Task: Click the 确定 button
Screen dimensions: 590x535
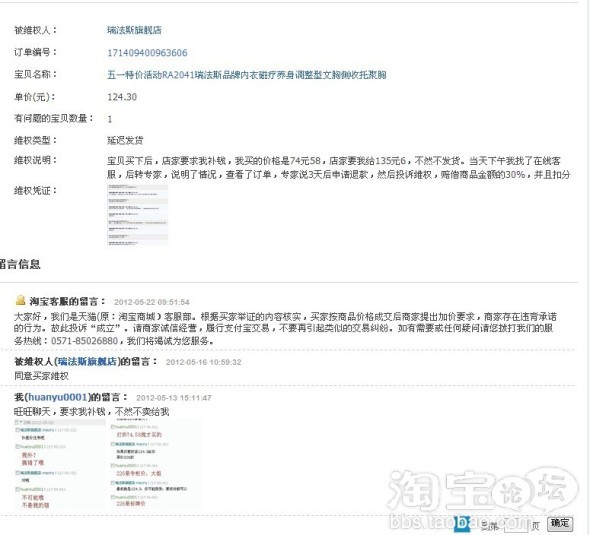Action: [560, 523]
